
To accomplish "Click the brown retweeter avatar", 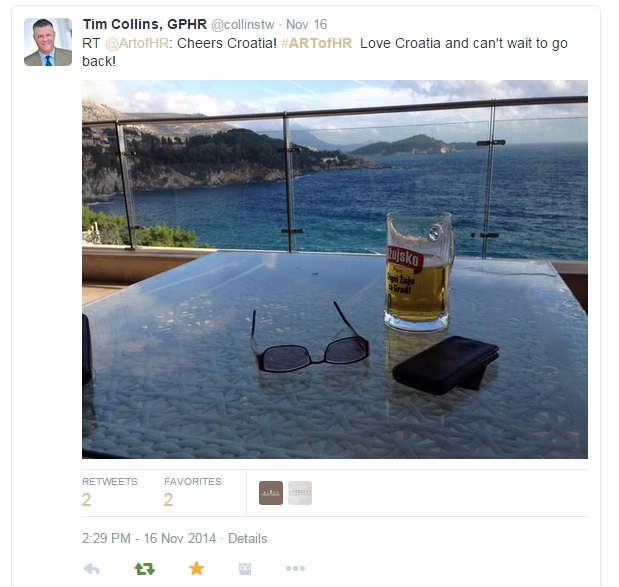I will [x=271, y=493].
